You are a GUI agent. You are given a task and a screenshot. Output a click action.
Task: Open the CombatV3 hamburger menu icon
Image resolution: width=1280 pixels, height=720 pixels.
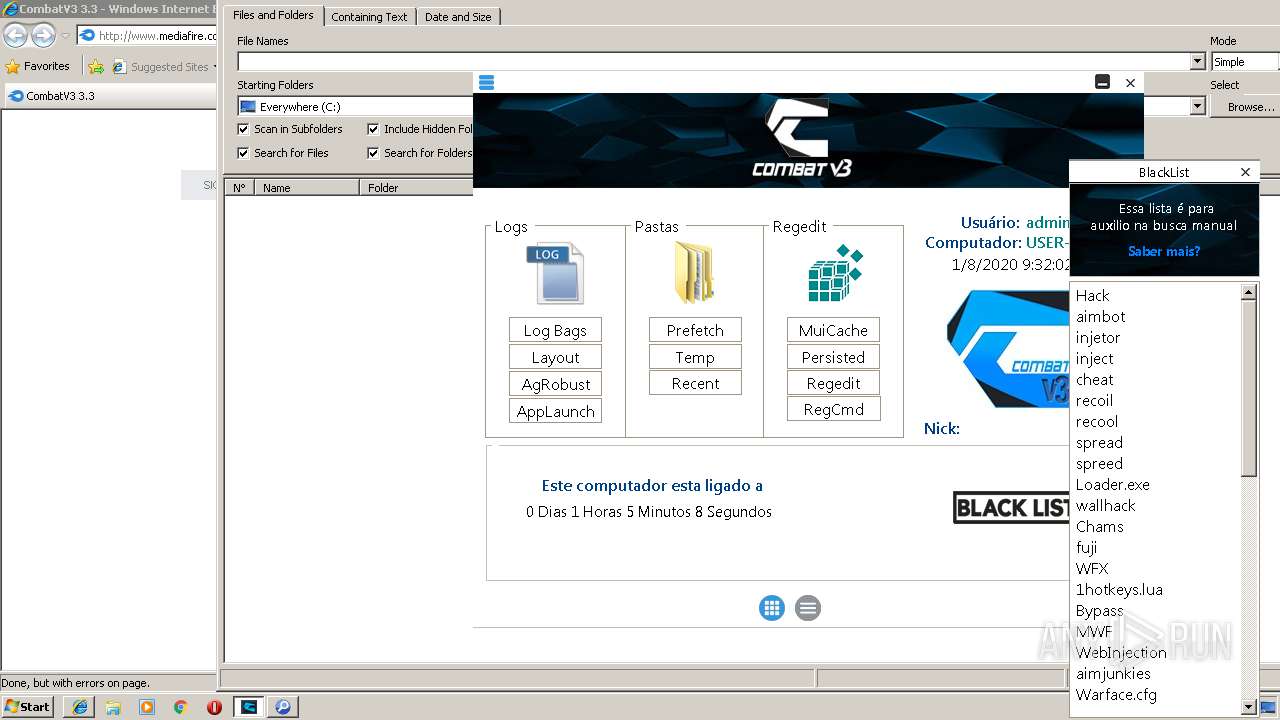[x=487, y=83]
